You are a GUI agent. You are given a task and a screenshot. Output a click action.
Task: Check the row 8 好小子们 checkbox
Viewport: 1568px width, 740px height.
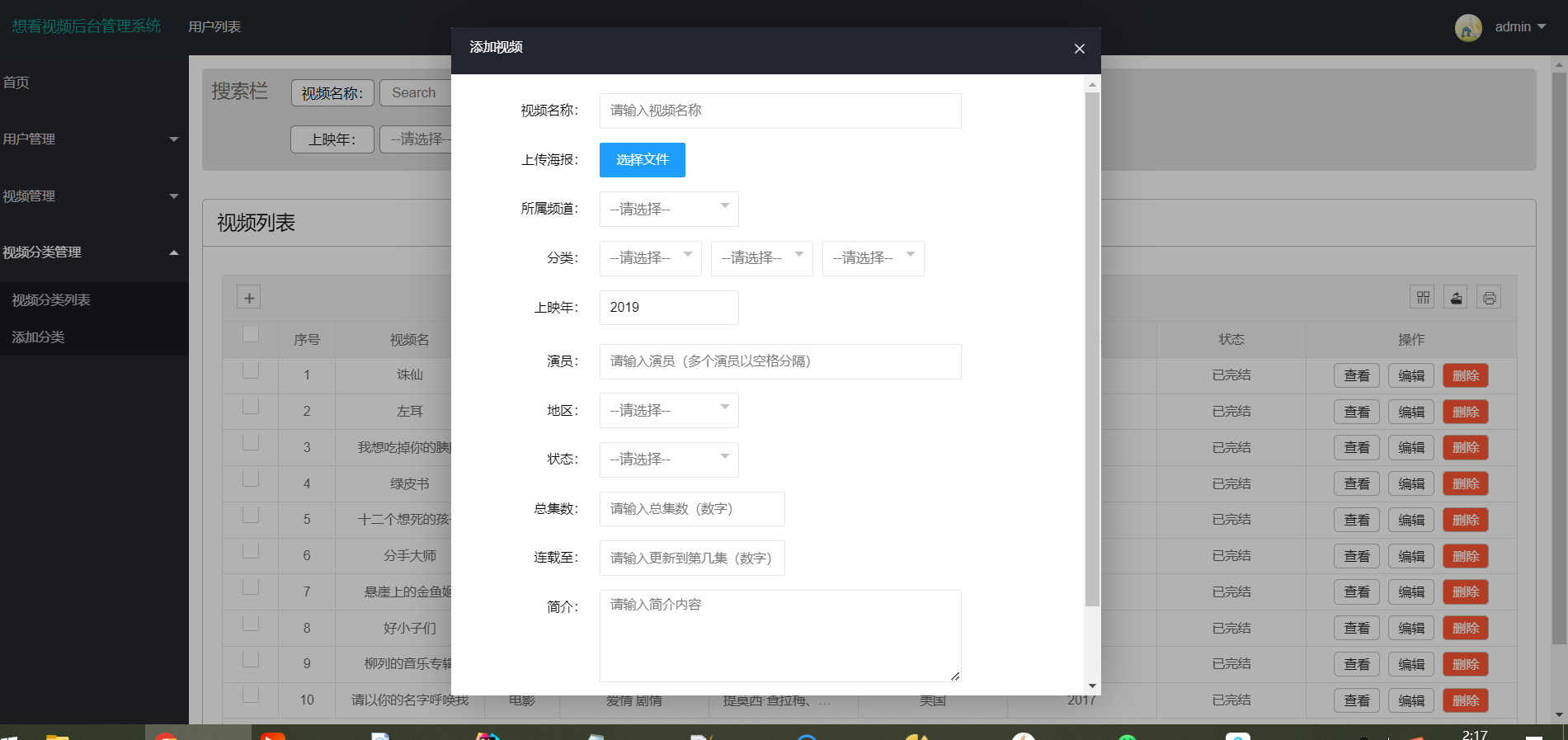tap(251, 623)
